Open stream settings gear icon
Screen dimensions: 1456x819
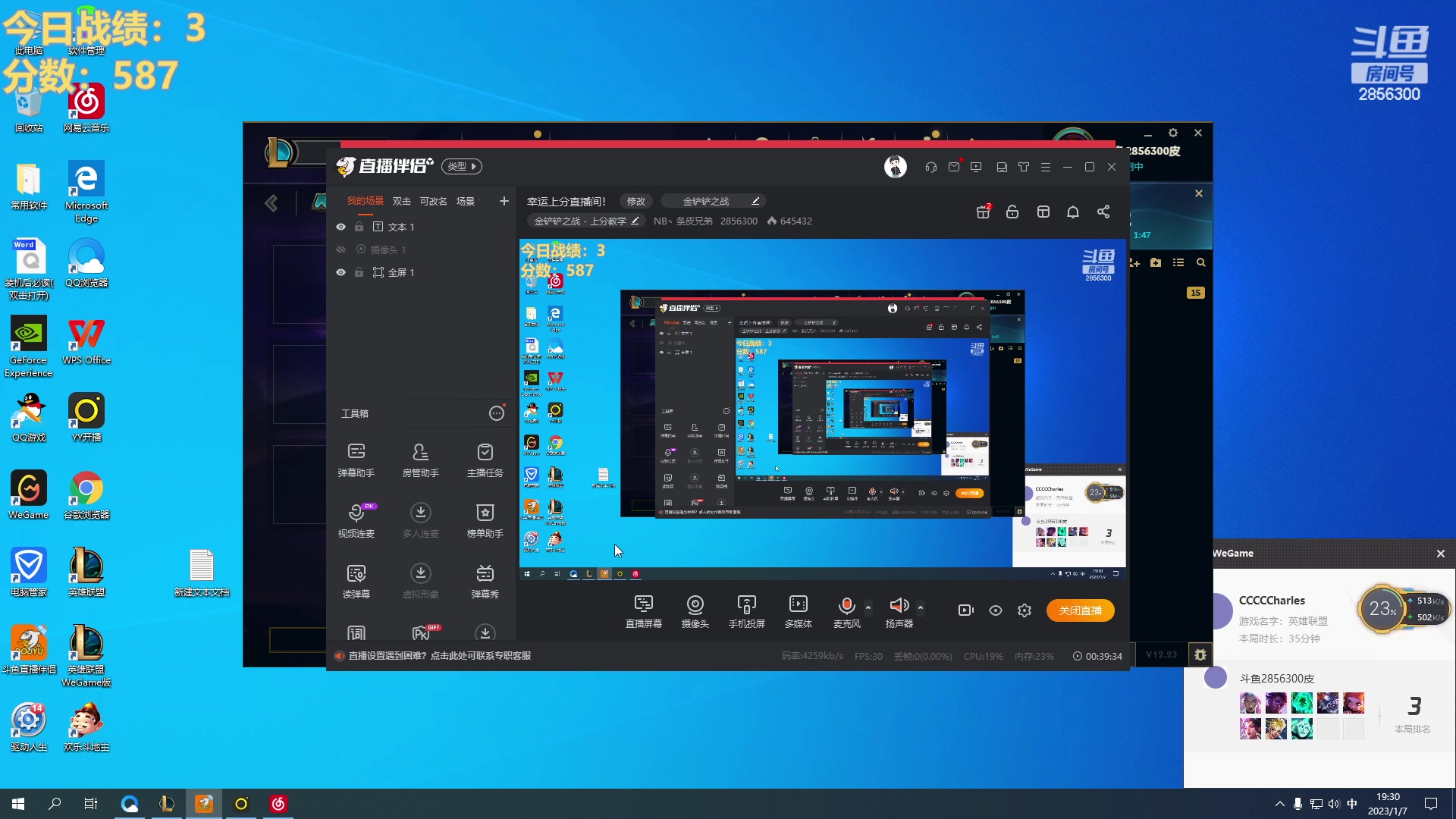[x=1025, y=610]
